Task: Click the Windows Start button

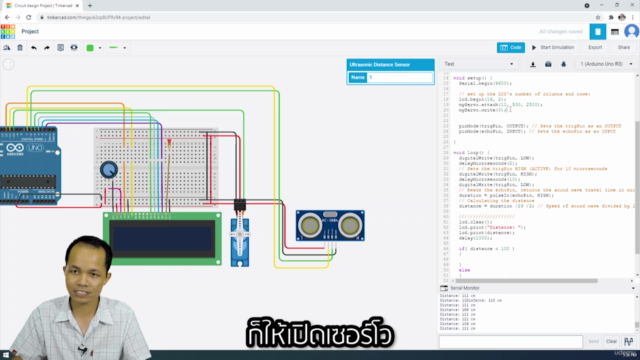Action: [x=6, y=355]
